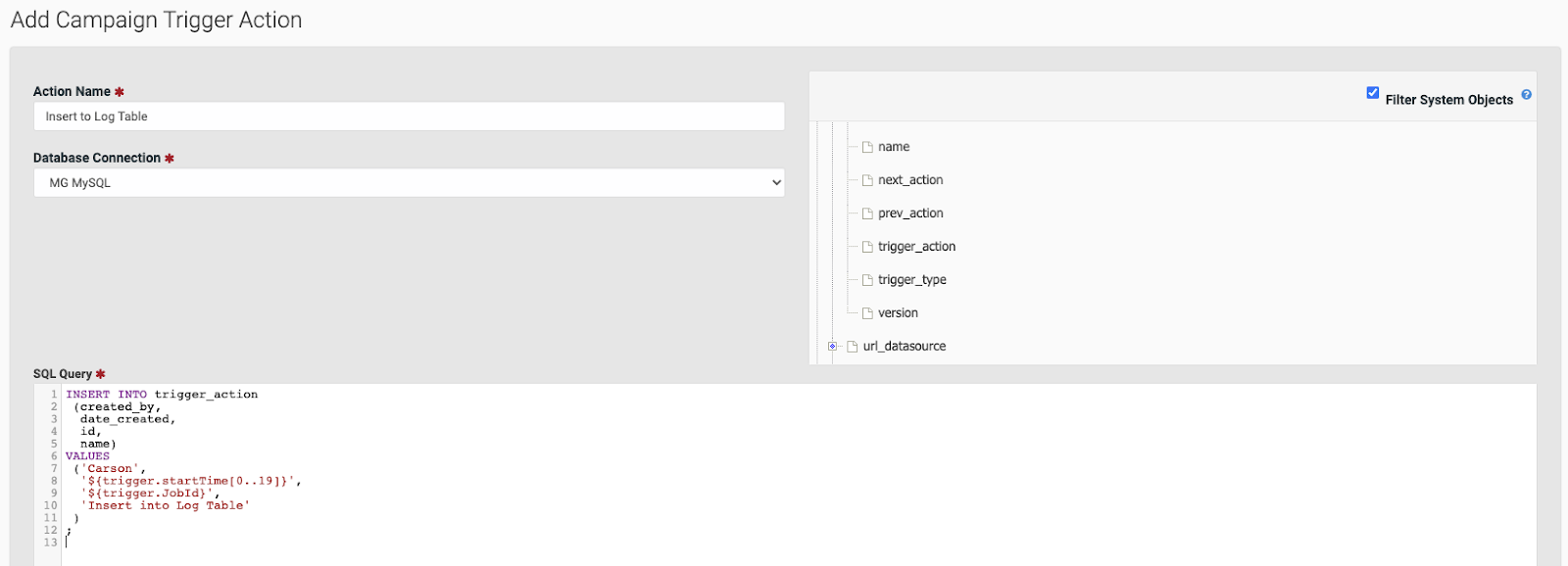The width and height of the screenshot is (1568, 566).
Task: Select the name column in tree
Action: pos(894,147)
